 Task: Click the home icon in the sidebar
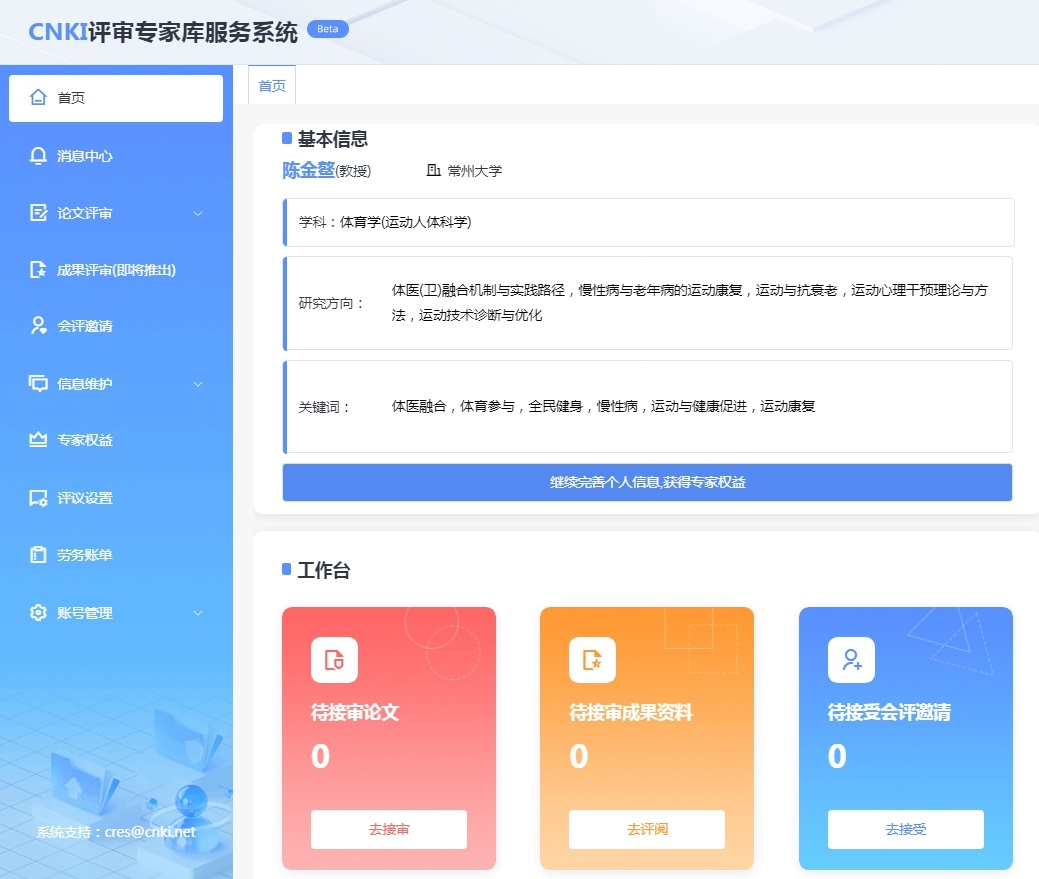coord(39,98)
